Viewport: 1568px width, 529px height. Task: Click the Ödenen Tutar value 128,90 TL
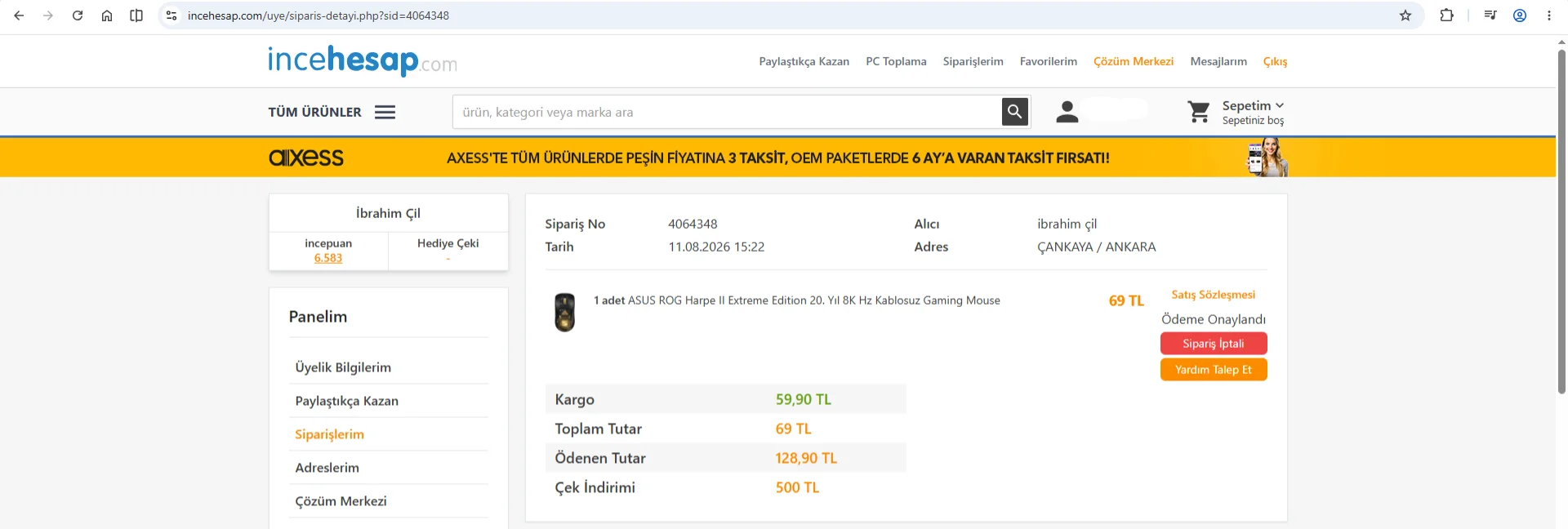[x=806, y=458]
